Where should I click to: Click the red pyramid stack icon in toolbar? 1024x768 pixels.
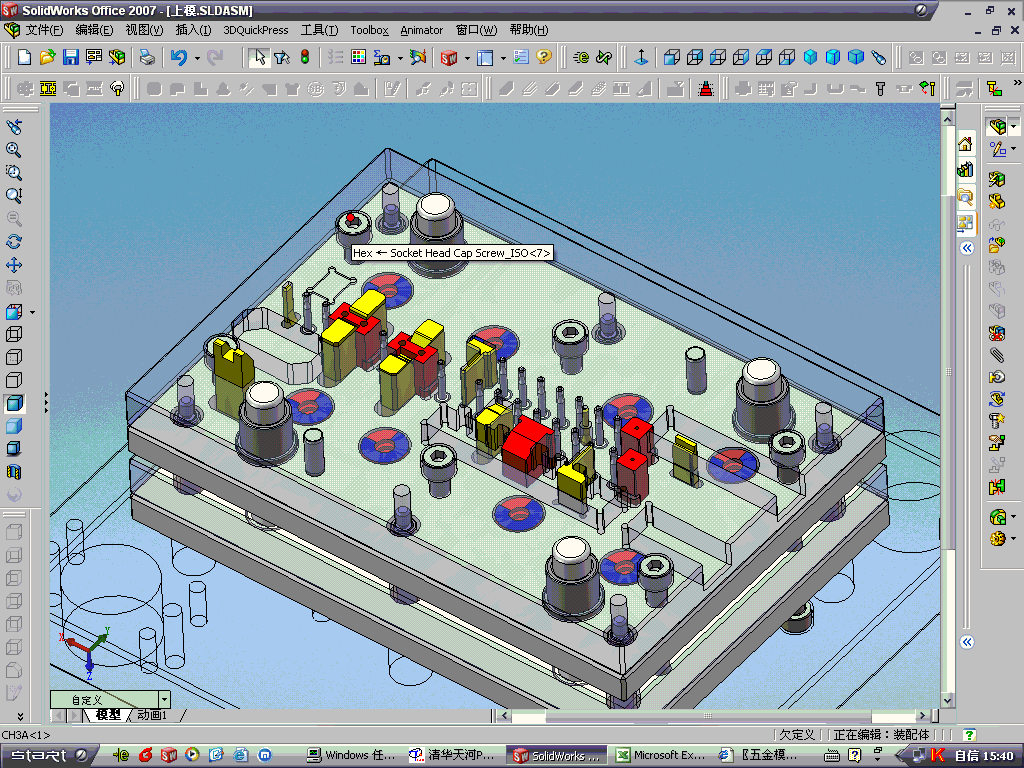pos(706,88)
